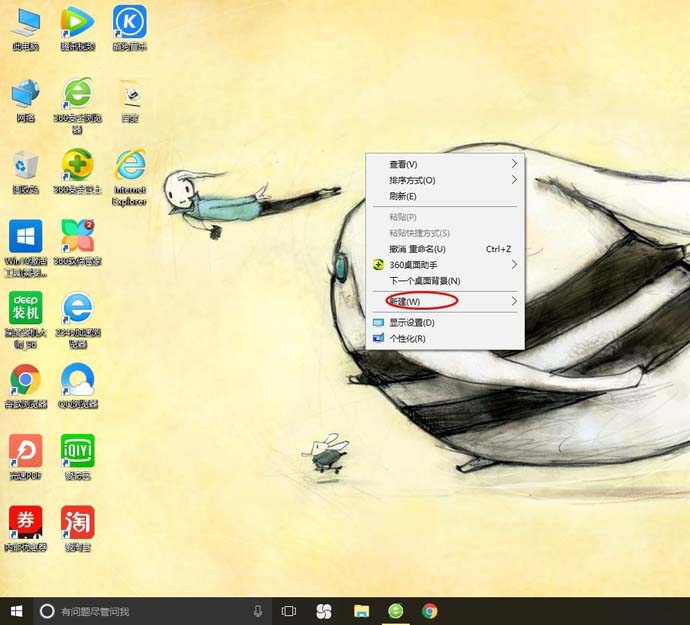Launch QQ Browser desktop shortcut

[77, 386]
